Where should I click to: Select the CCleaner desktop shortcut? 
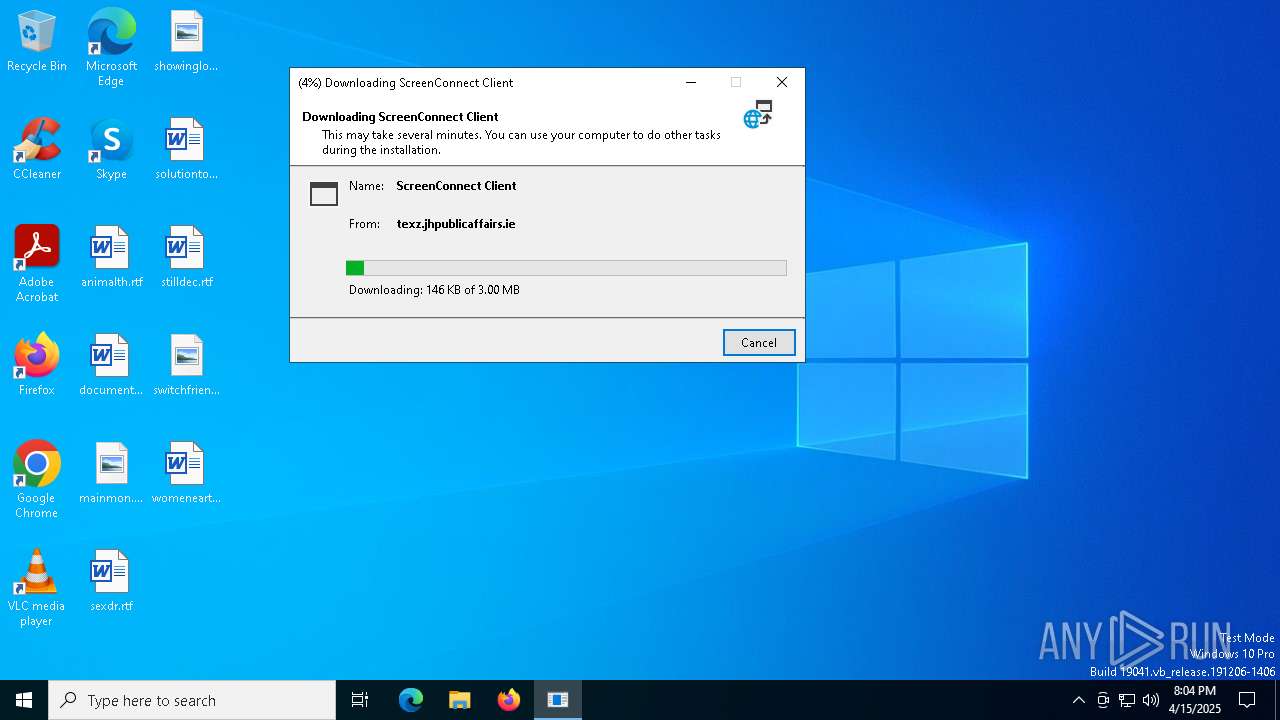point(37,150)
